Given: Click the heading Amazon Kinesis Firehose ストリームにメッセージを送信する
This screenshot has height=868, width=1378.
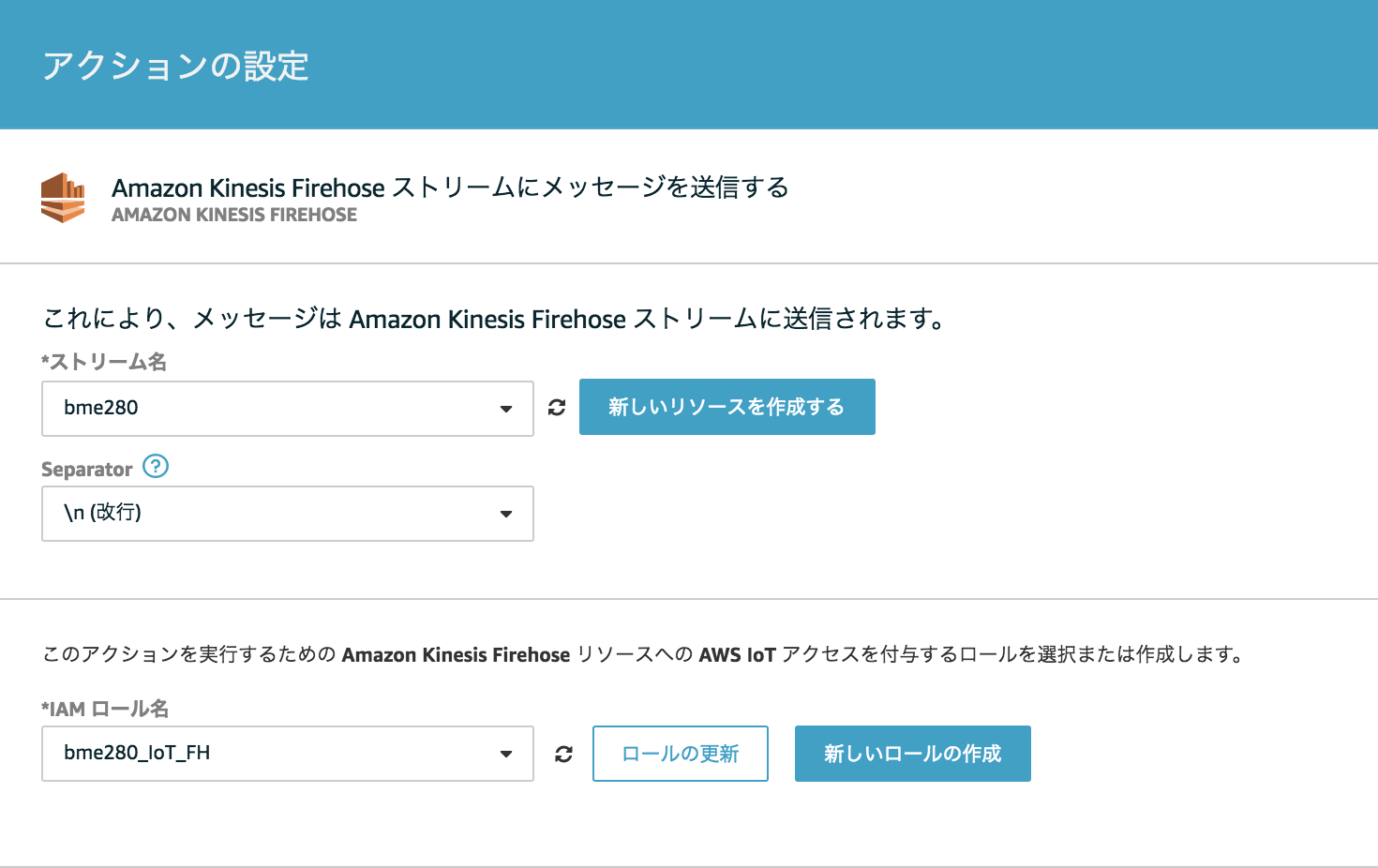Looking at the screenshot, I should (x=450, y=187).
